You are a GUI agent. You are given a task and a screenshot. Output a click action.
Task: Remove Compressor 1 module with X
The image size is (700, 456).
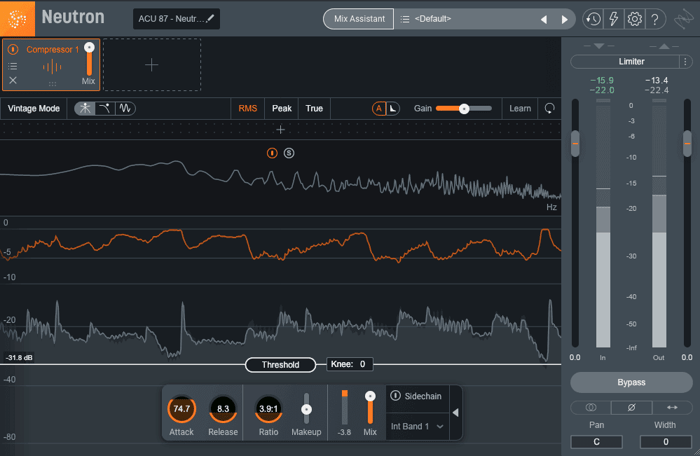click(13, 80)
